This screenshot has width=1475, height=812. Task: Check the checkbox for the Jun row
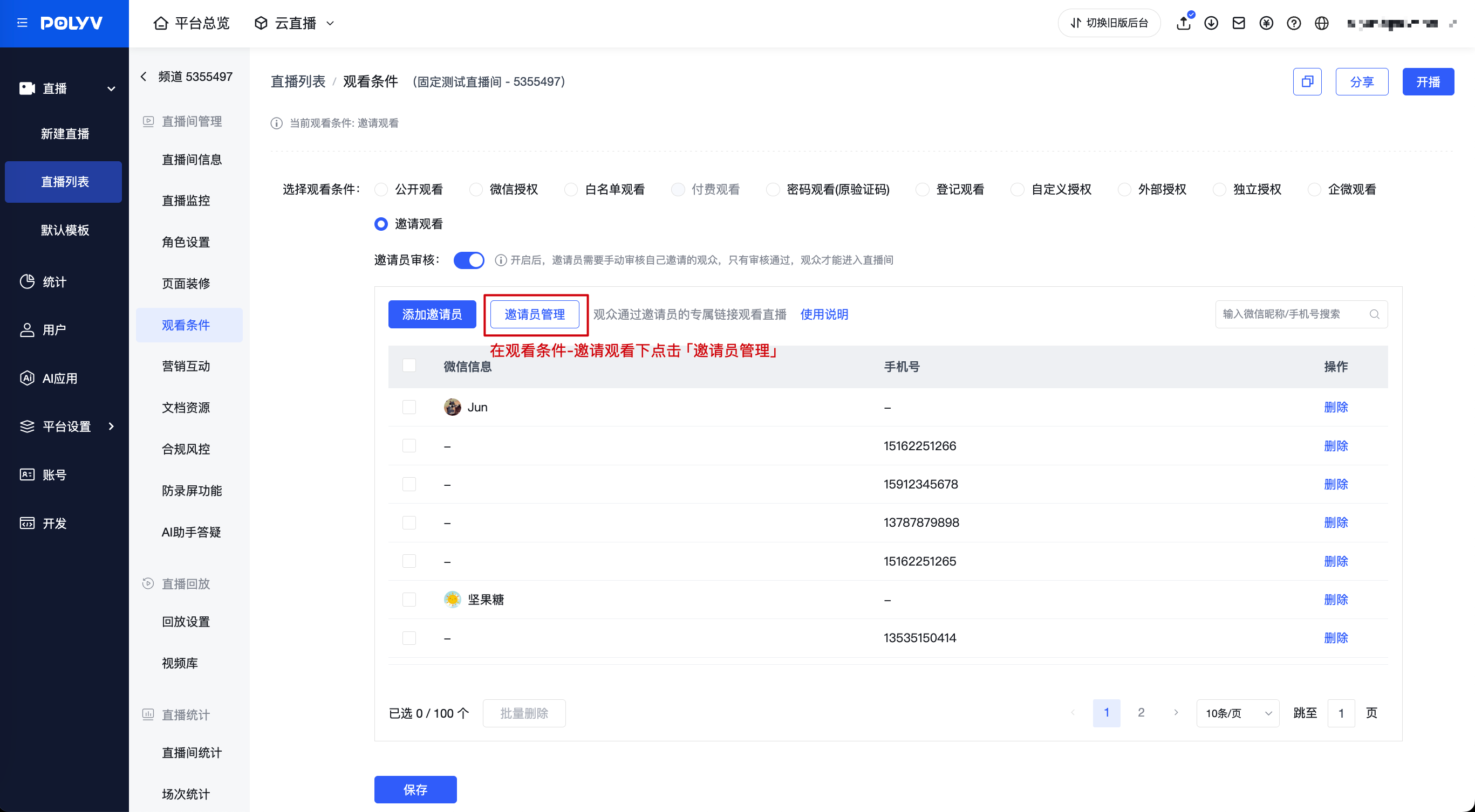(409, 407)
